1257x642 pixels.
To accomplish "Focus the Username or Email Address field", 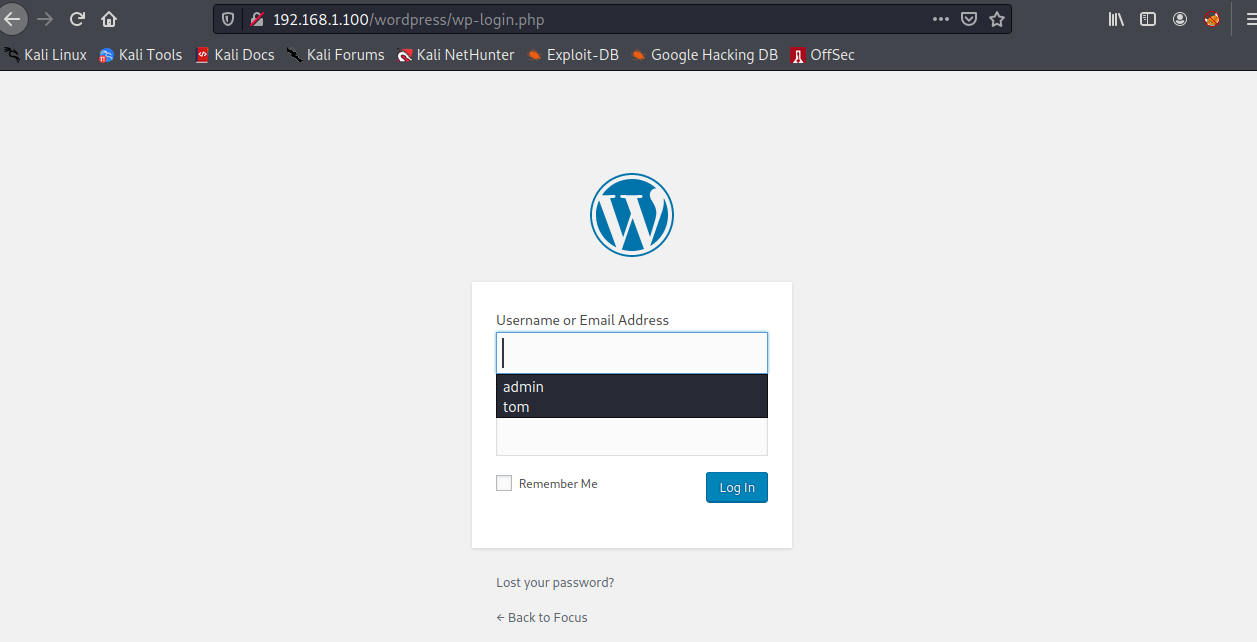I will coord(632,353).
